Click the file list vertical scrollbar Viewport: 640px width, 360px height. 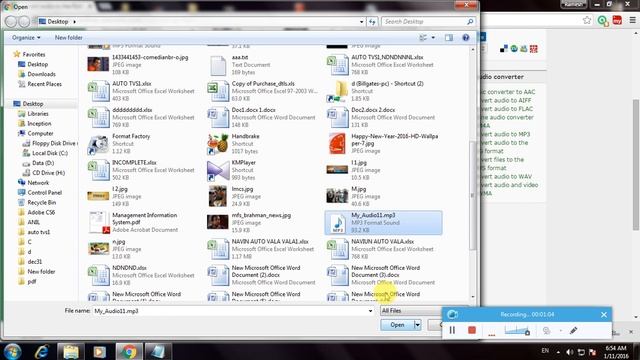click(x=473, y=195)
